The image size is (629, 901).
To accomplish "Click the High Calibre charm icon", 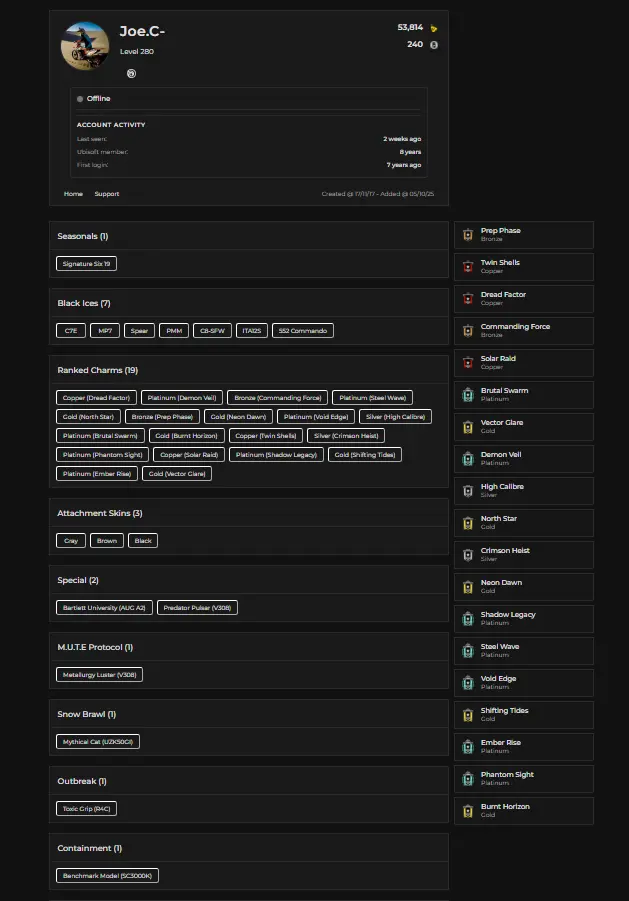I will click(x=468, y=491).
